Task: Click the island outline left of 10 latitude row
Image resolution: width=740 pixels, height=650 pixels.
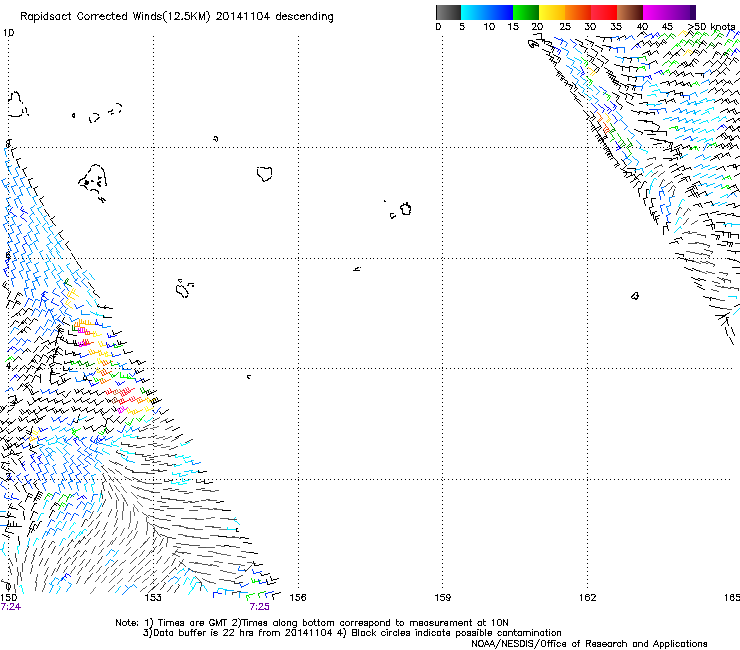Action: click(x=17, y=104)
